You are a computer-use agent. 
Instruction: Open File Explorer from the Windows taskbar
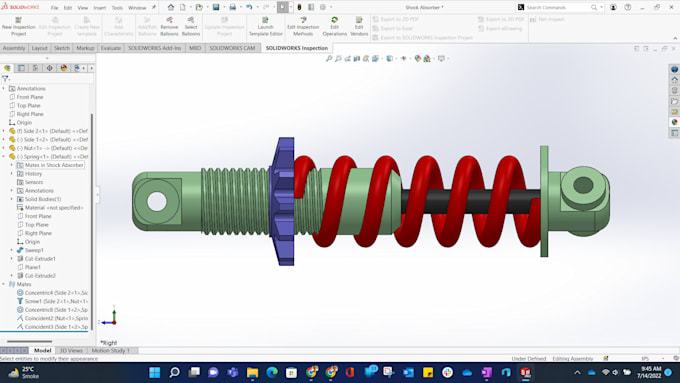[252, 373]
